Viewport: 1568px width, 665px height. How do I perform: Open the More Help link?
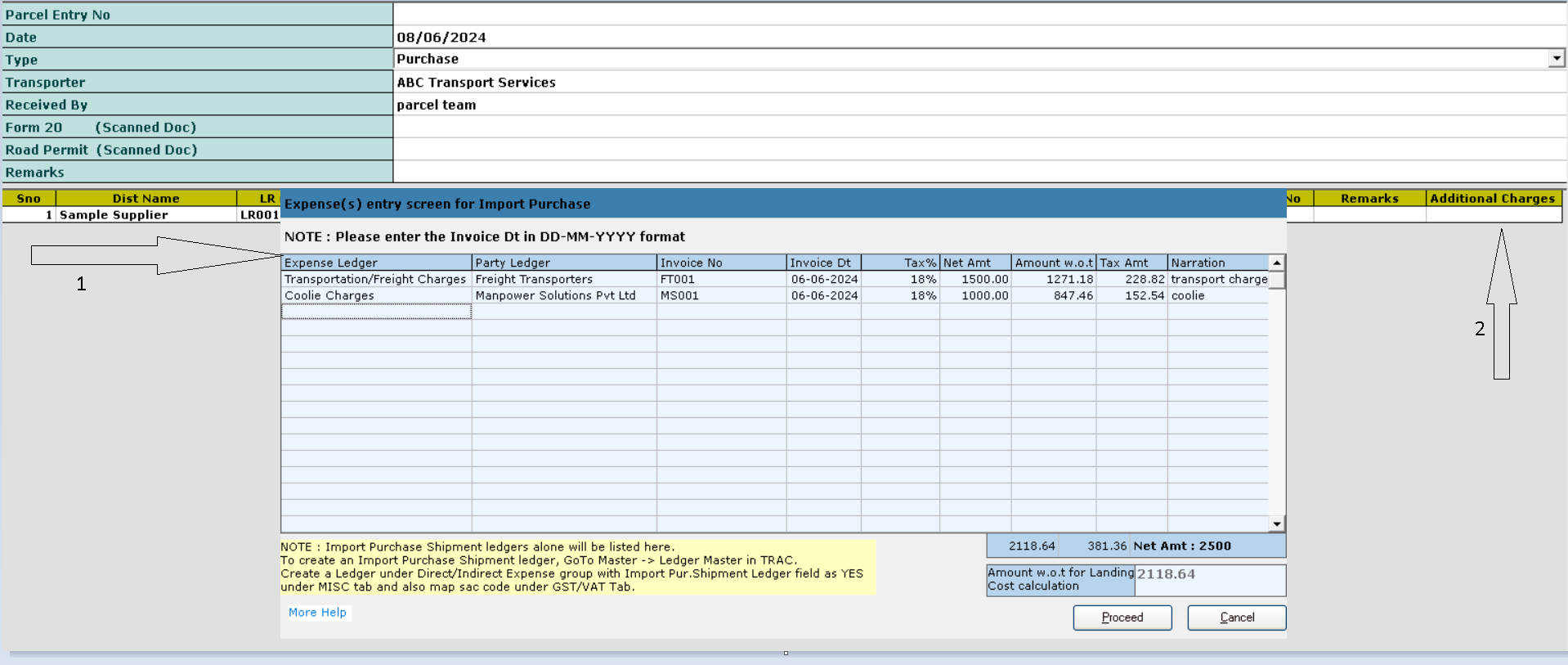pos(317,613)
